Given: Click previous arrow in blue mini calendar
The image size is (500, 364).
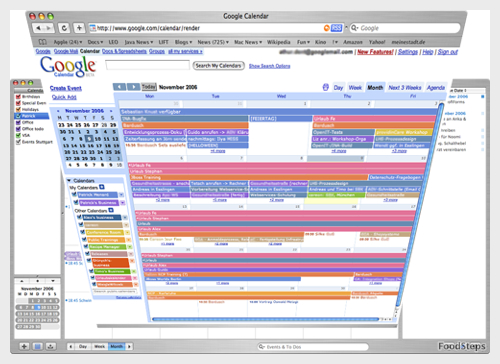Looking at the screenshot, I should 59,111.
